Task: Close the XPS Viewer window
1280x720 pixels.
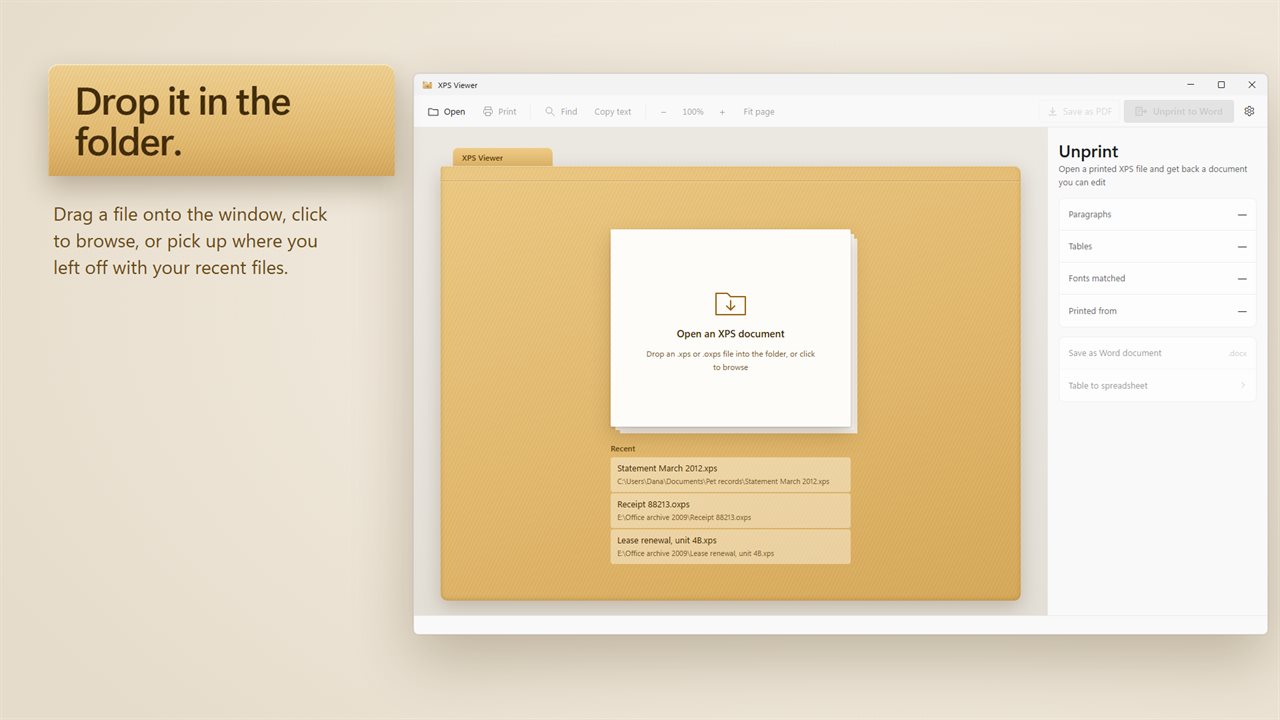Action: 1252,85
